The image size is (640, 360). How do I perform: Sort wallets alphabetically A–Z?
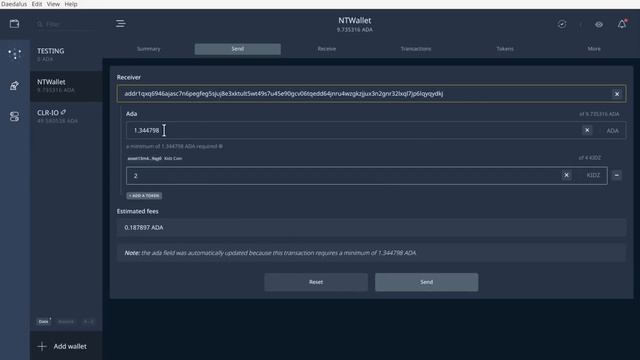point(89,322)
